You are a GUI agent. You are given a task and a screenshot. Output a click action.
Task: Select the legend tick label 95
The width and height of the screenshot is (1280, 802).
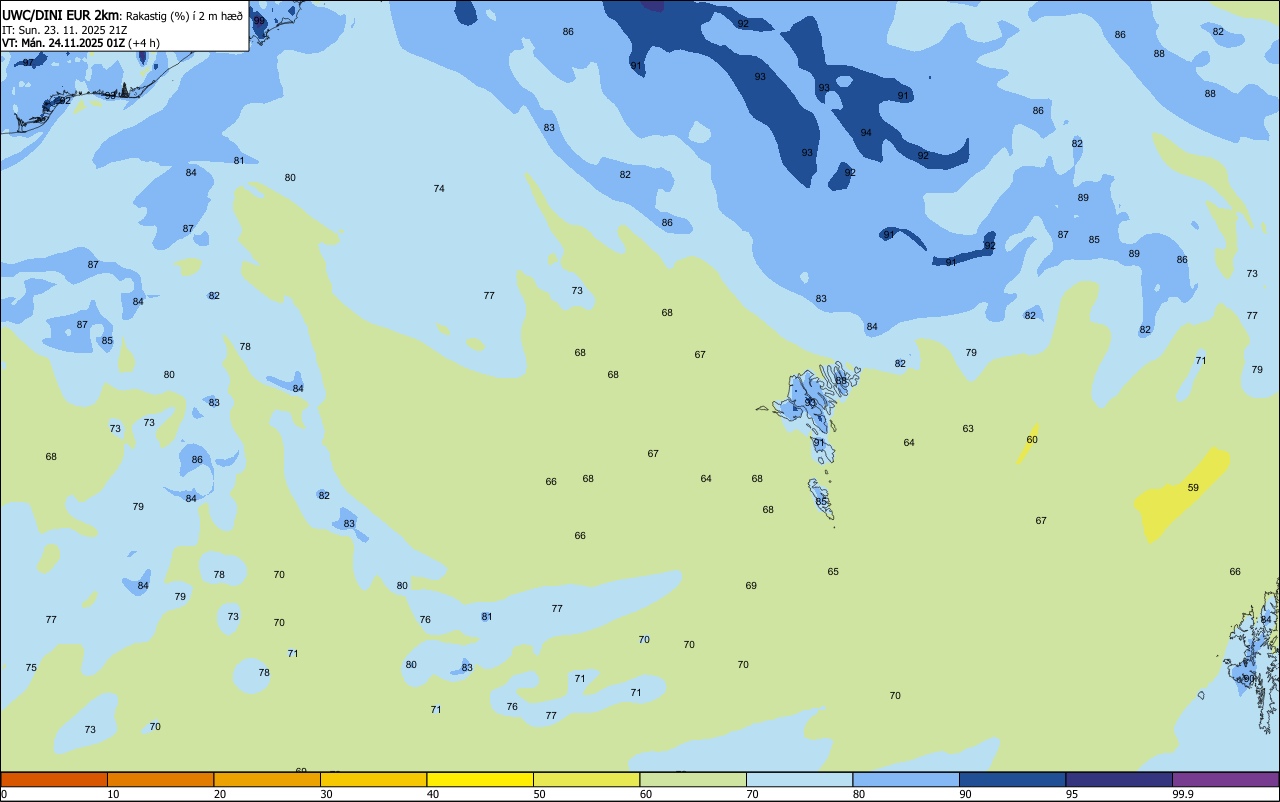(1072, 794)
